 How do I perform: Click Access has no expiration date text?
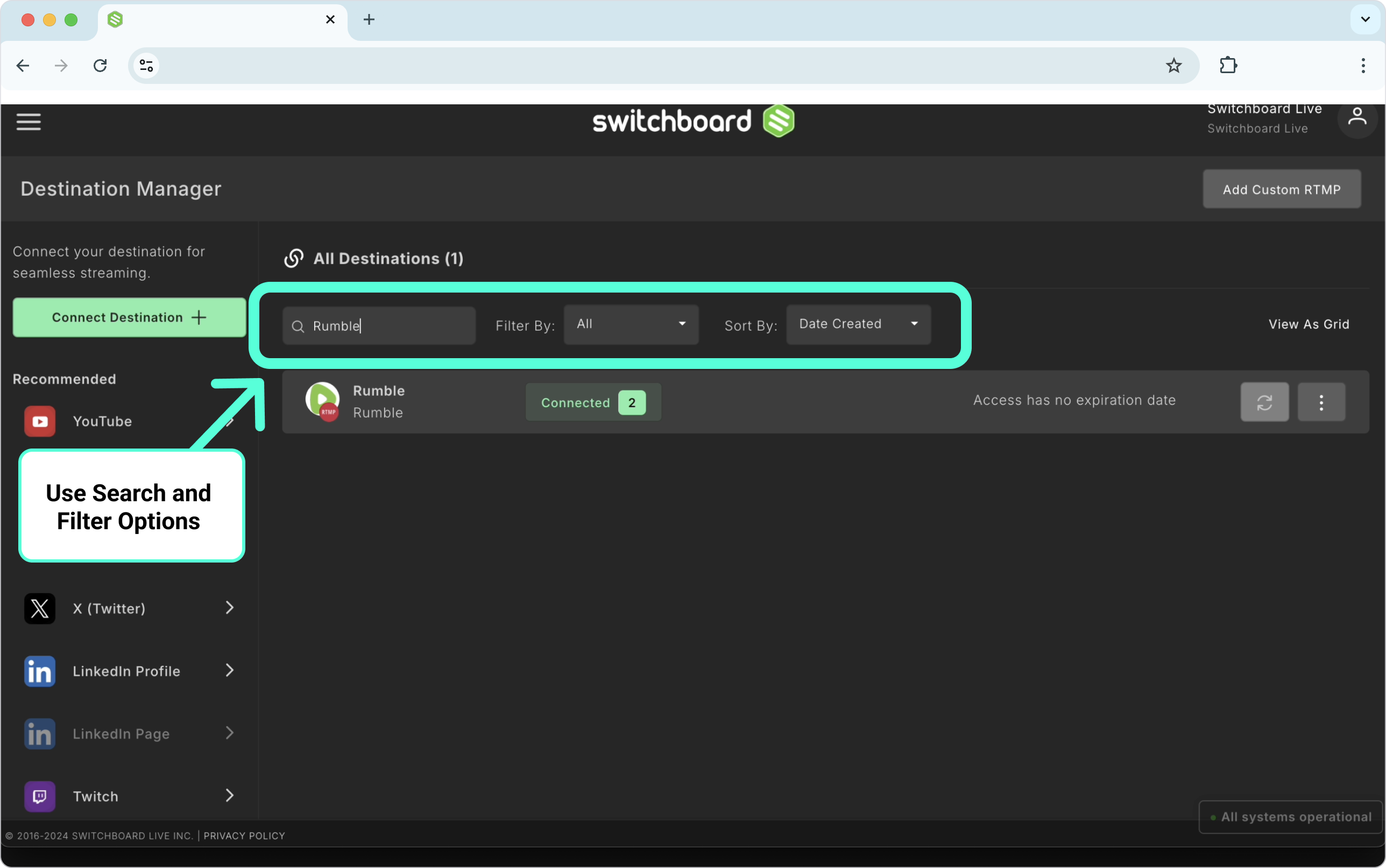[x=1074, y=400]
